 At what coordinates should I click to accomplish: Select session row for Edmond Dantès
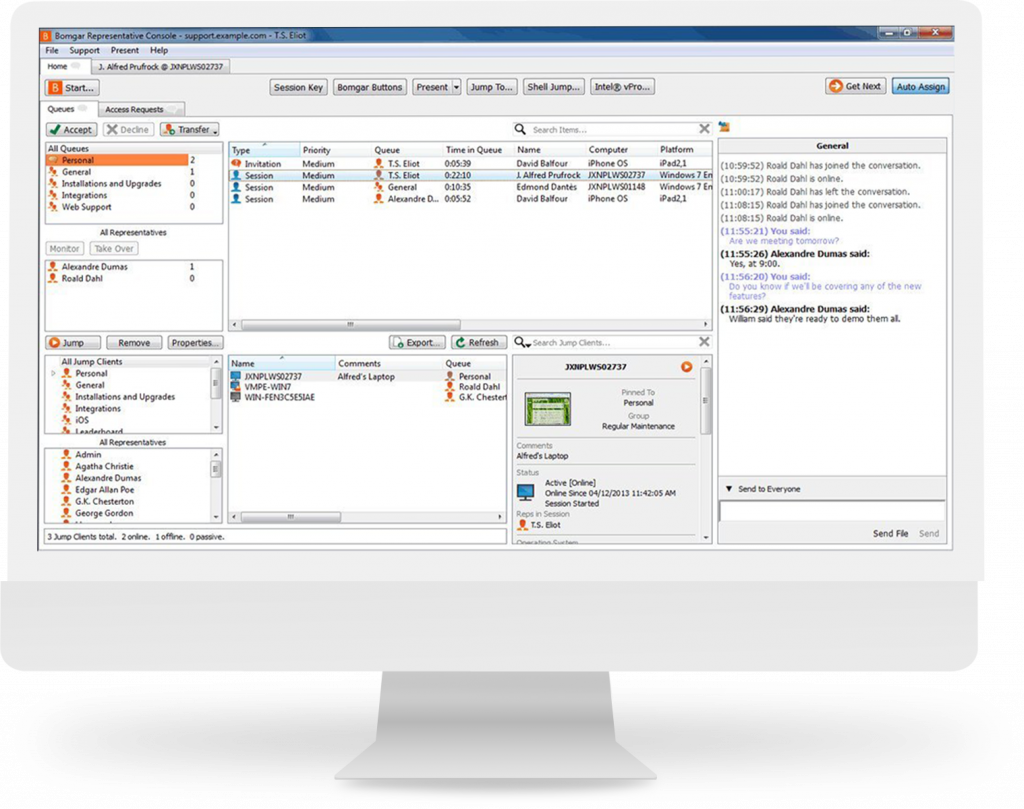click(x=470, y=187)
